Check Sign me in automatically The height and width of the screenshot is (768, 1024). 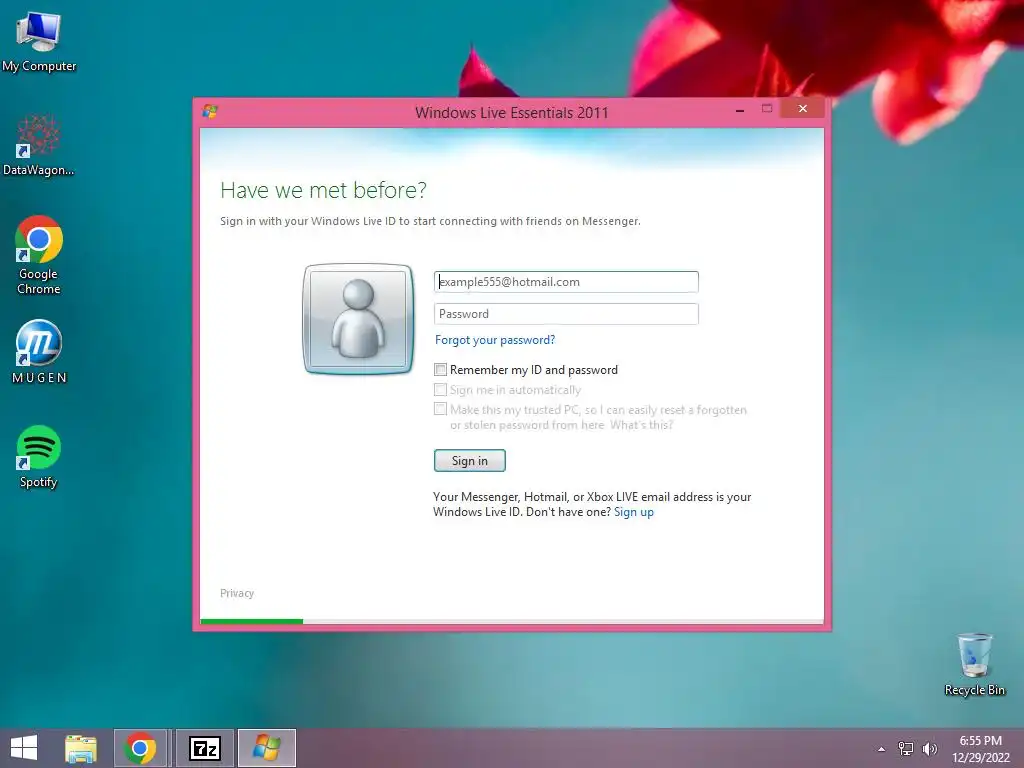pyautogui.click(x=441, y=390)
